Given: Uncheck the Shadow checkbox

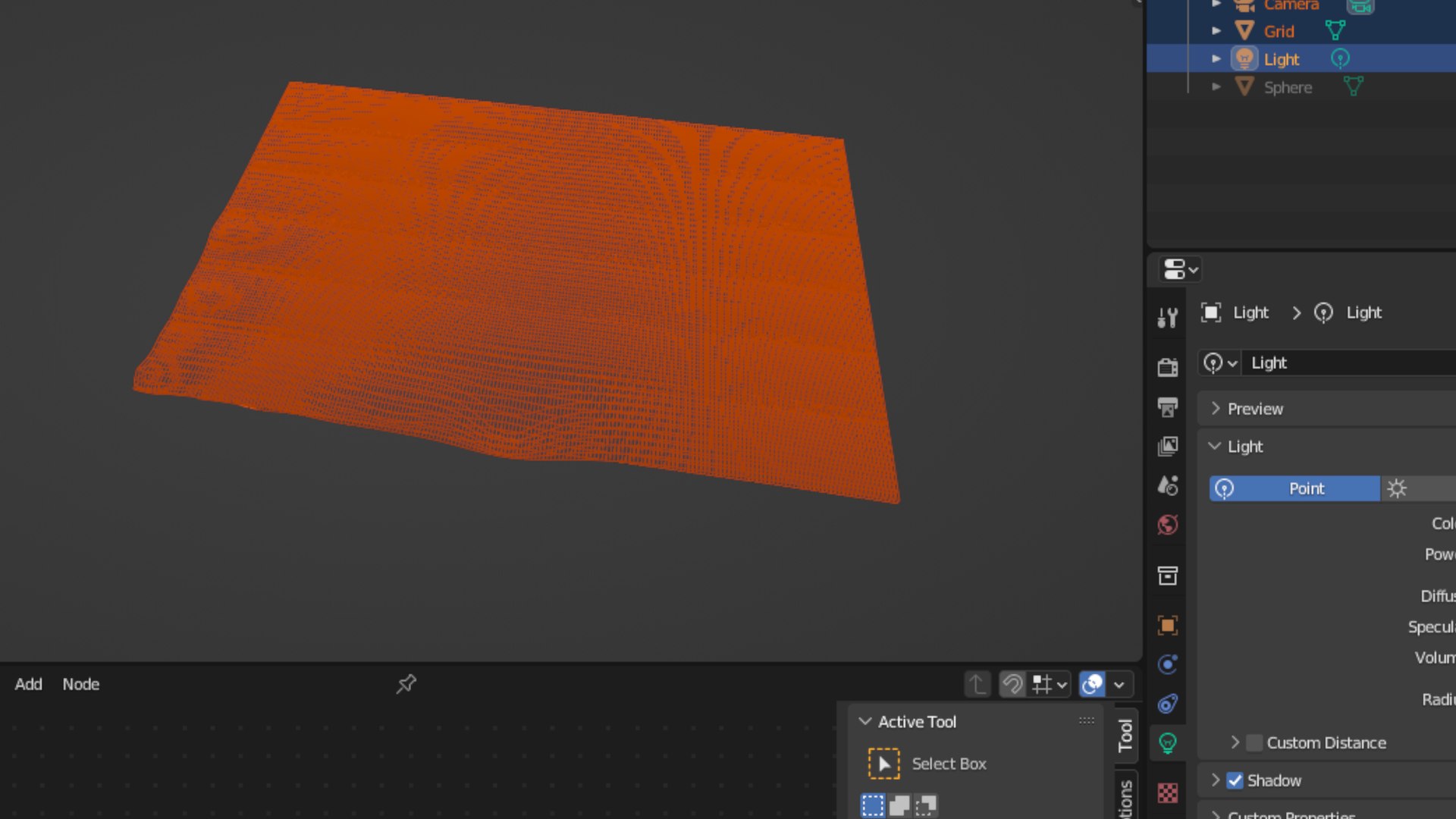Looking at the screenshot, I should tap(1235, 780).
